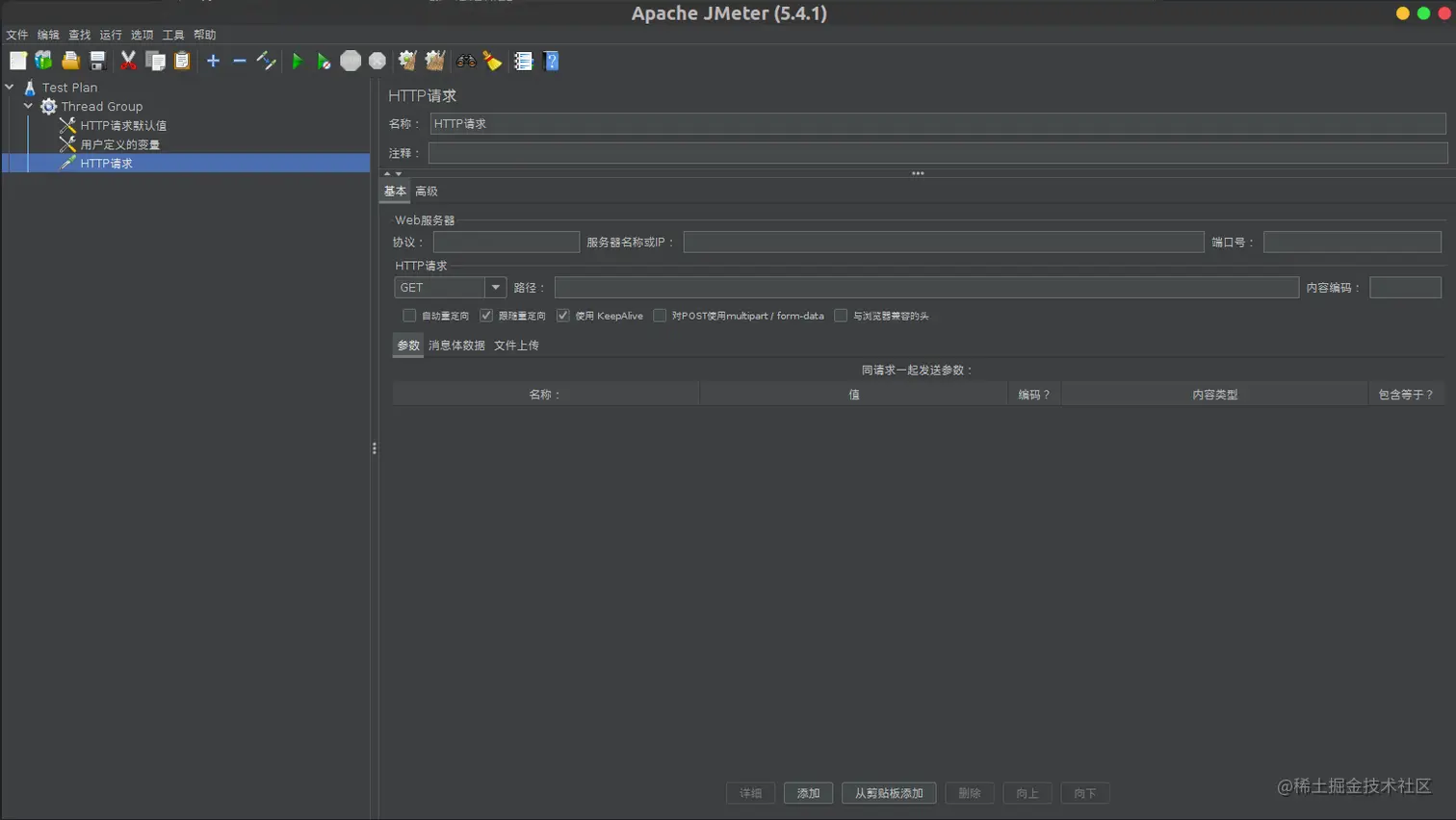Open the 运行 menu

coord(111,35)
